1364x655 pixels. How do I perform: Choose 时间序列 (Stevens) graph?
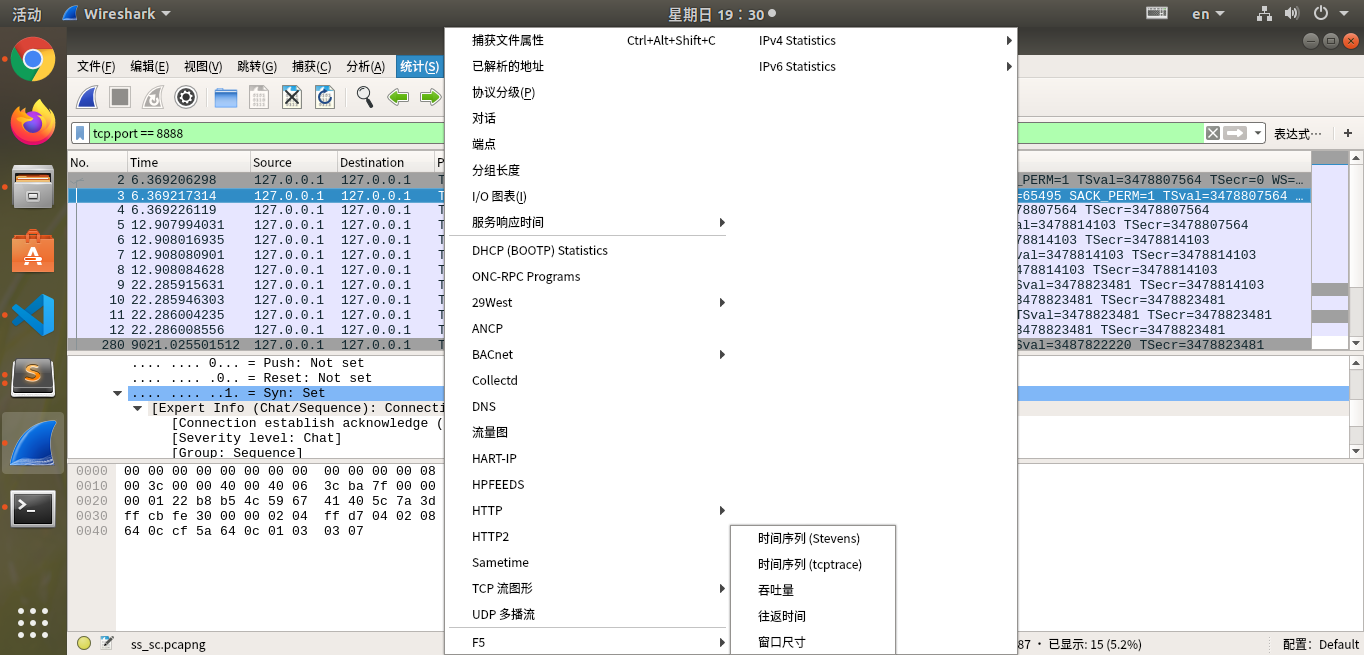813,538
